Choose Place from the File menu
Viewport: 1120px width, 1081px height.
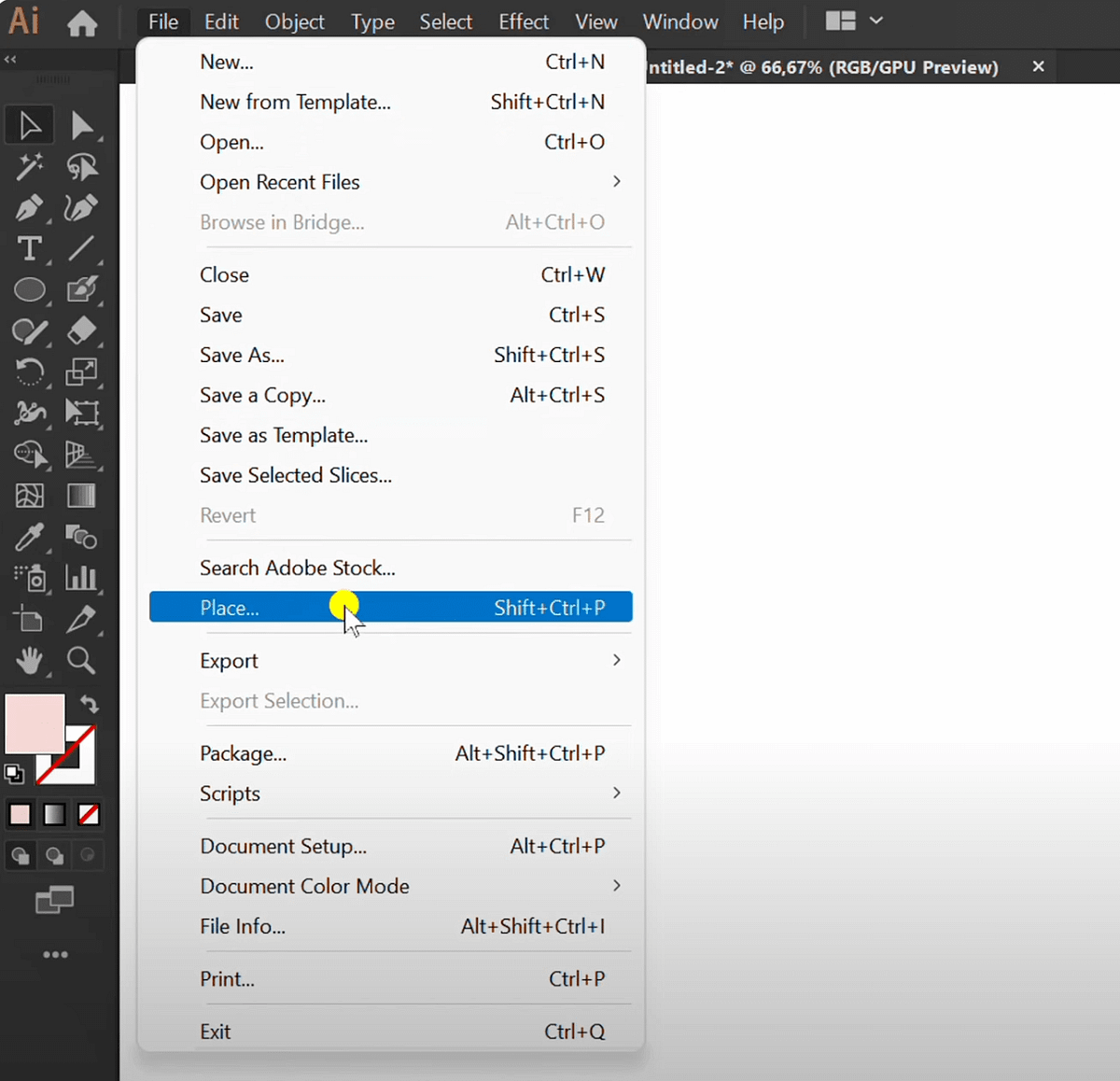click(x=390, y=607)
